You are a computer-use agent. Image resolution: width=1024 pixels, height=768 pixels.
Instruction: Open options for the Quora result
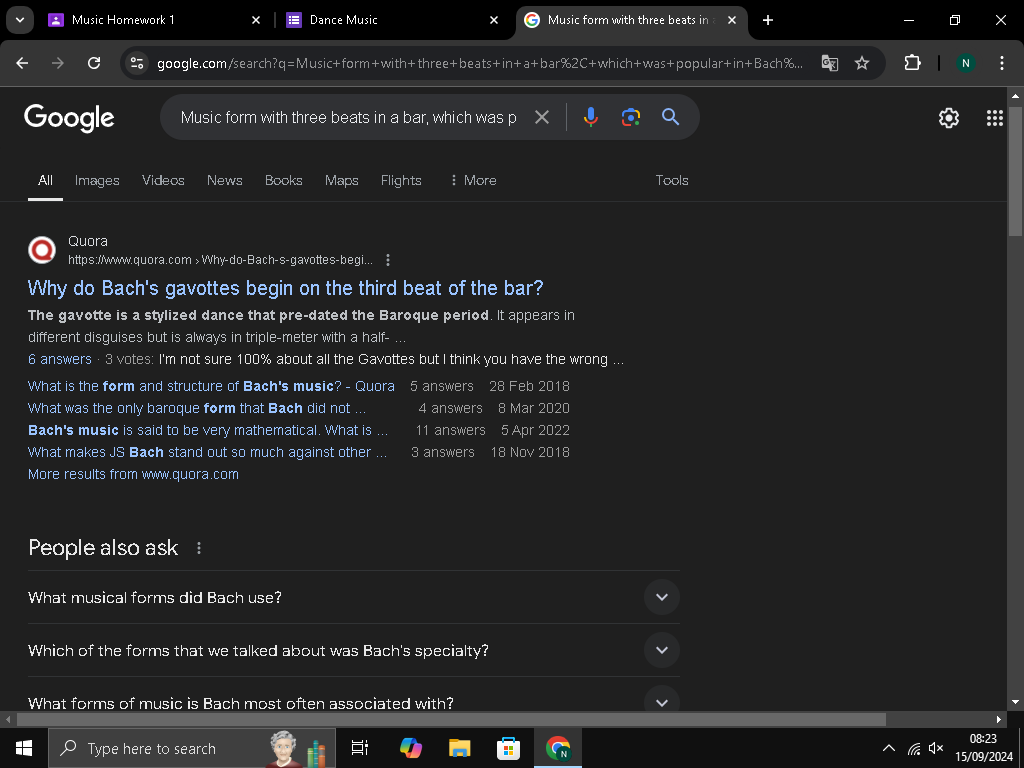click(388, 260)
